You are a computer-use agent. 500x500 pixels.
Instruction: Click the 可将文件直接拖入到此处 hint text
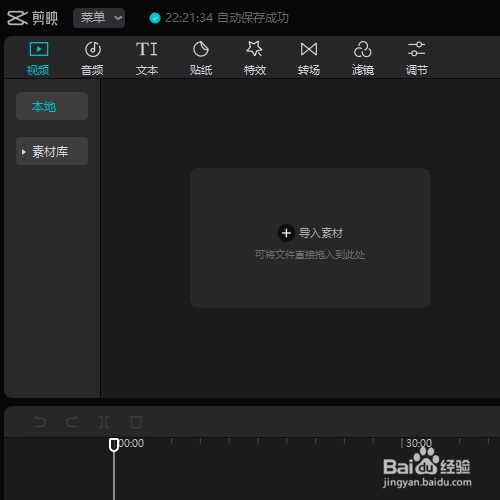point(310,255)
